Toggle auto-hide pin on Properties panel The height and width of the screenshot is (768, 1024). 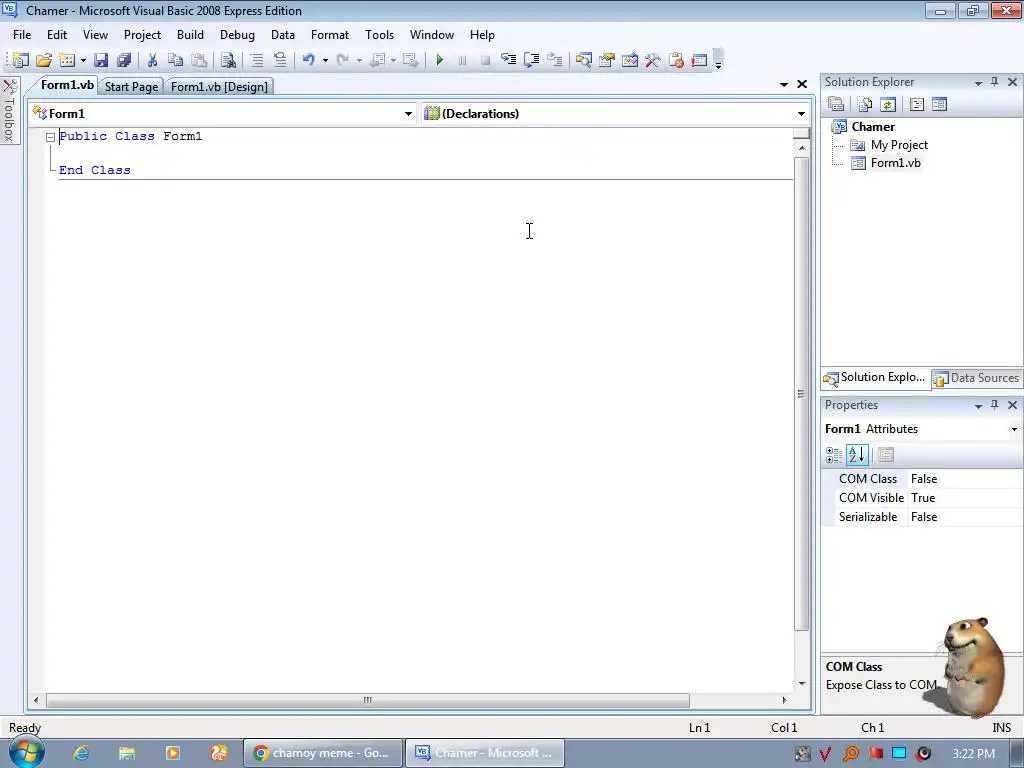[995, 405]
